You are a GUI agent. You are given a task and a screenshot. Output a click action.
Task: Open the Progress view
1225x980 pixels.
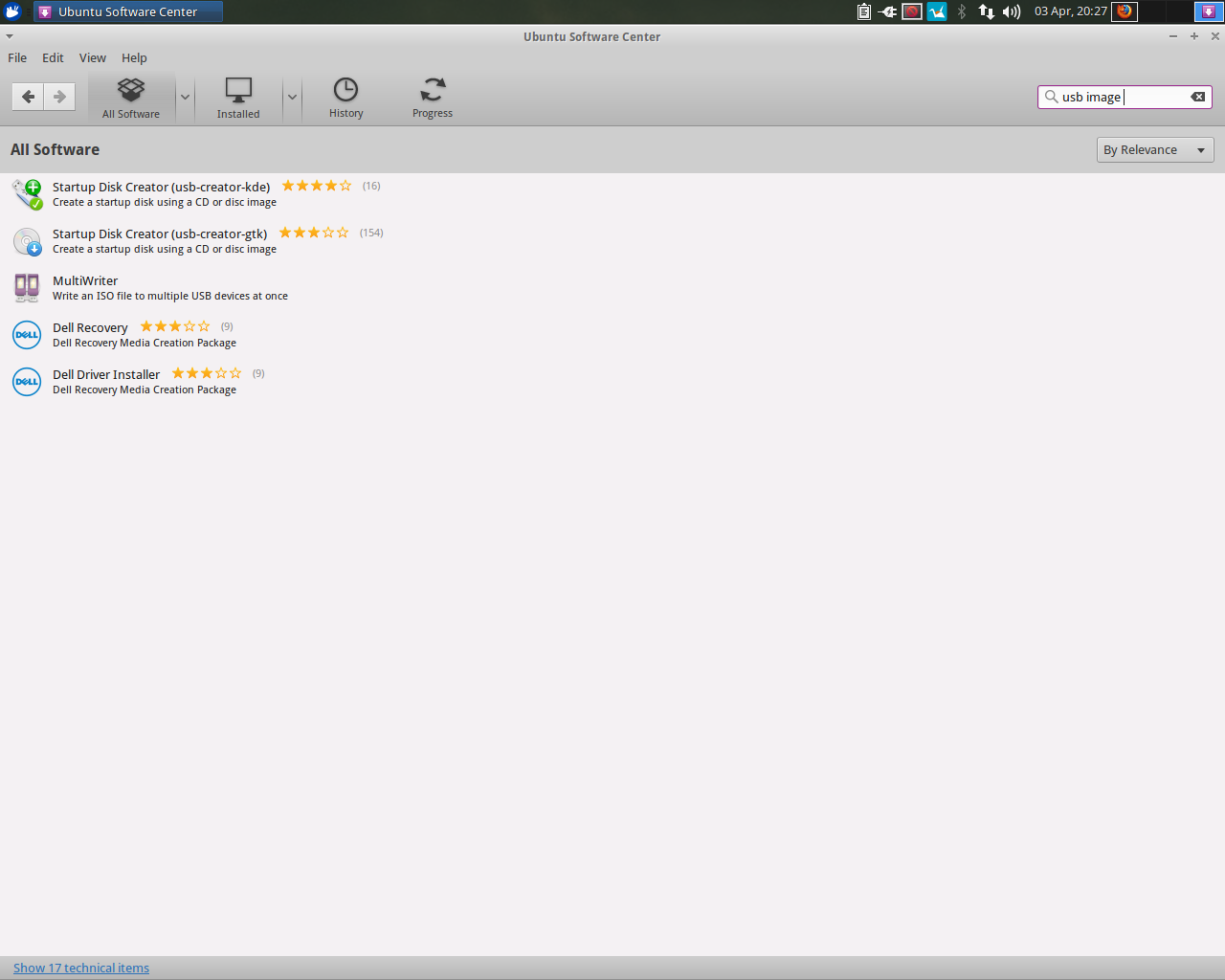(433, 98)
